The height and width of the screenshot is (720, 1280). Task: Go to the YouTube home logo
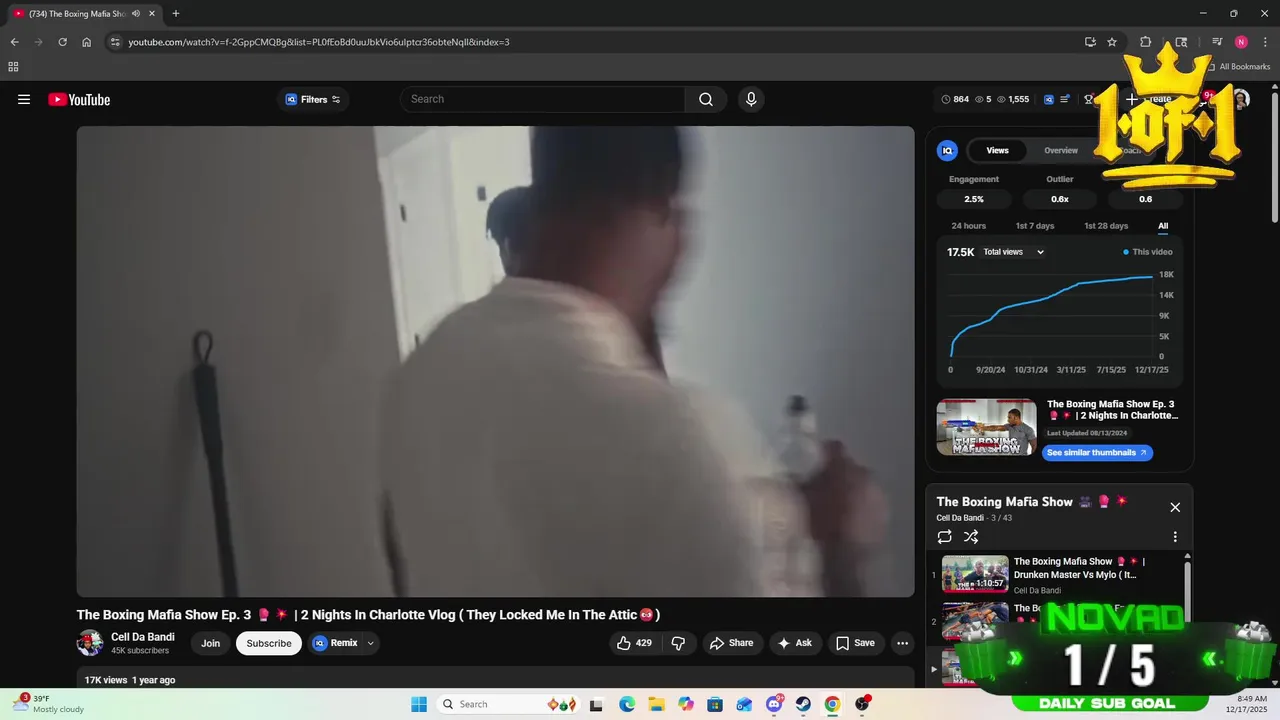pyautogui.click(x=79, y=99)
